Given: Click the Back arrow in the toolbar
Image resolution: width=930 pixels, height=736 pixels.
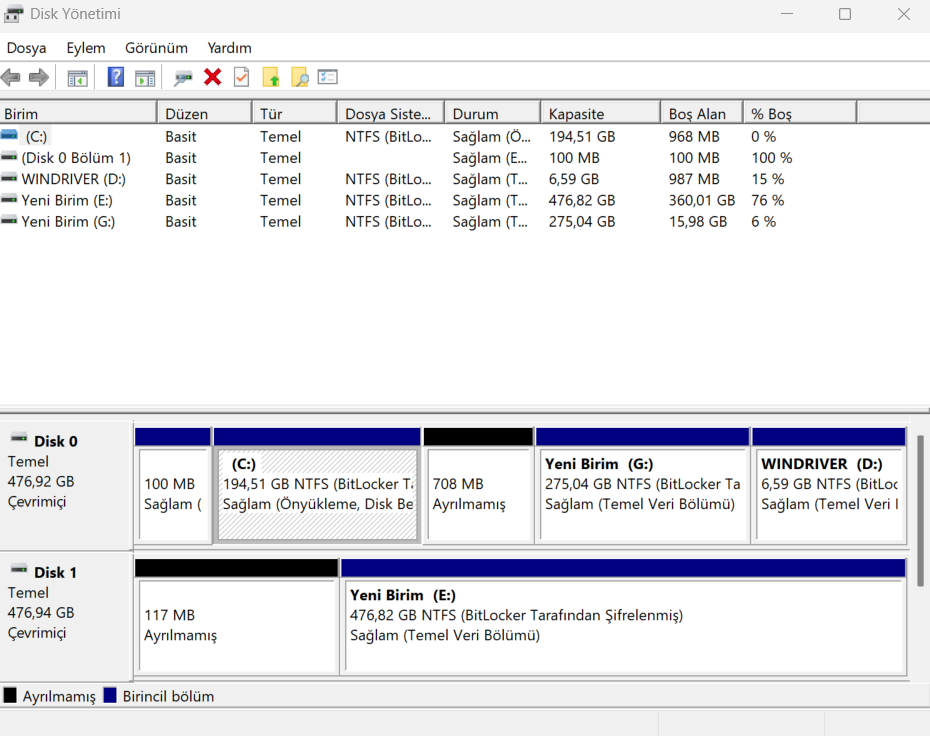Looking at the screenshot, I should click(x=11, y=77).
